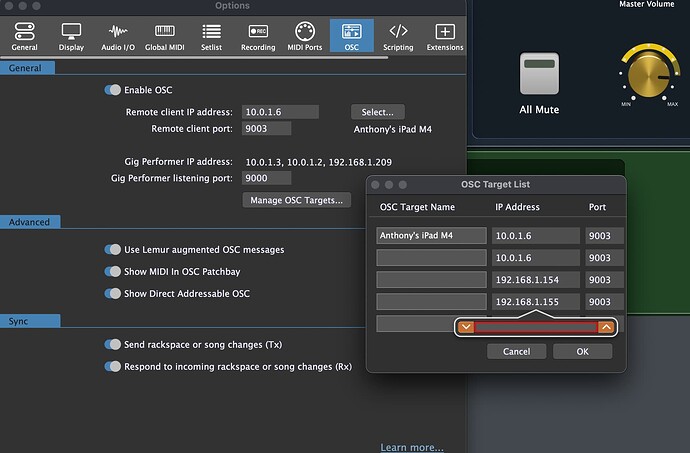Toggle Show MIDI In OSC Patchbay

pyautogui.click(x=112, y=271)
